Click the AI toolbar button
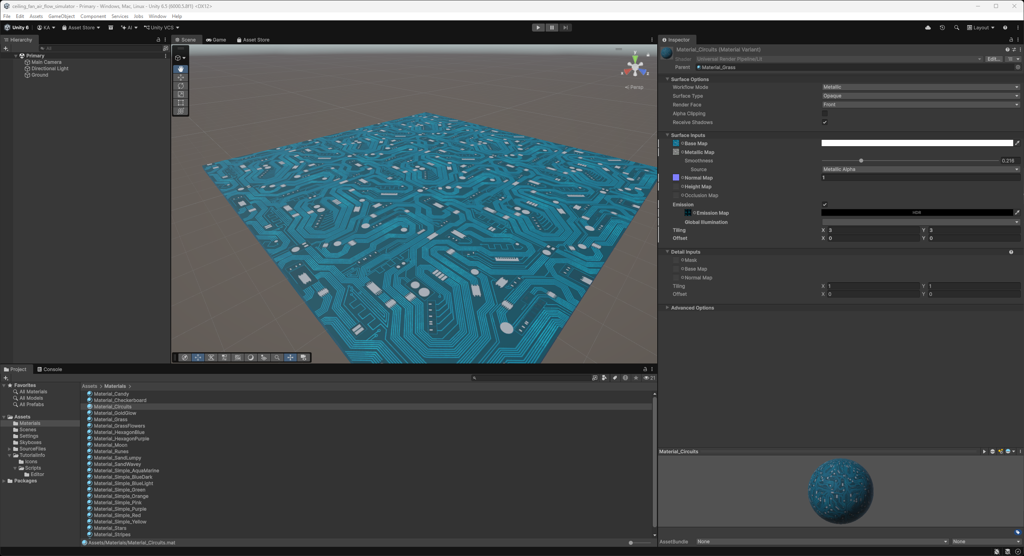The image size is (1024, 556). click(x=129, y=27)
